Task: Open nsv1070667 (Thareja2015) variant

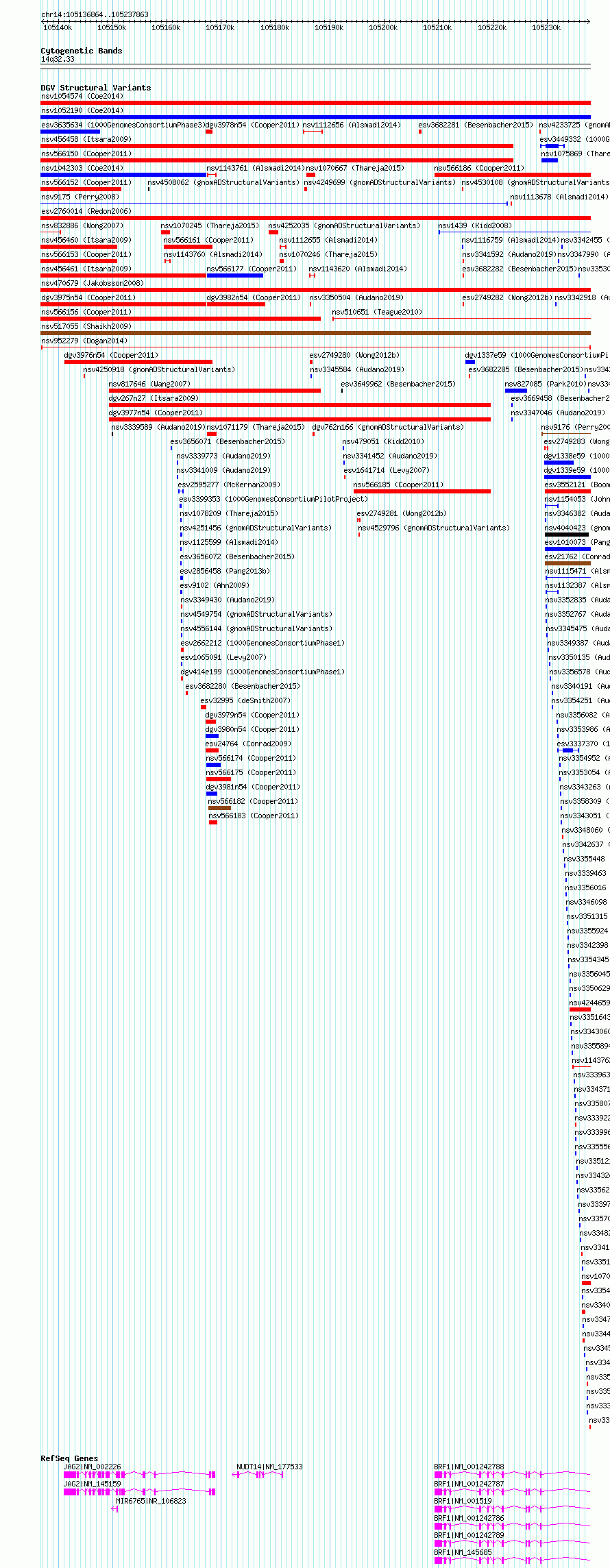Action: tap(355, 168)
